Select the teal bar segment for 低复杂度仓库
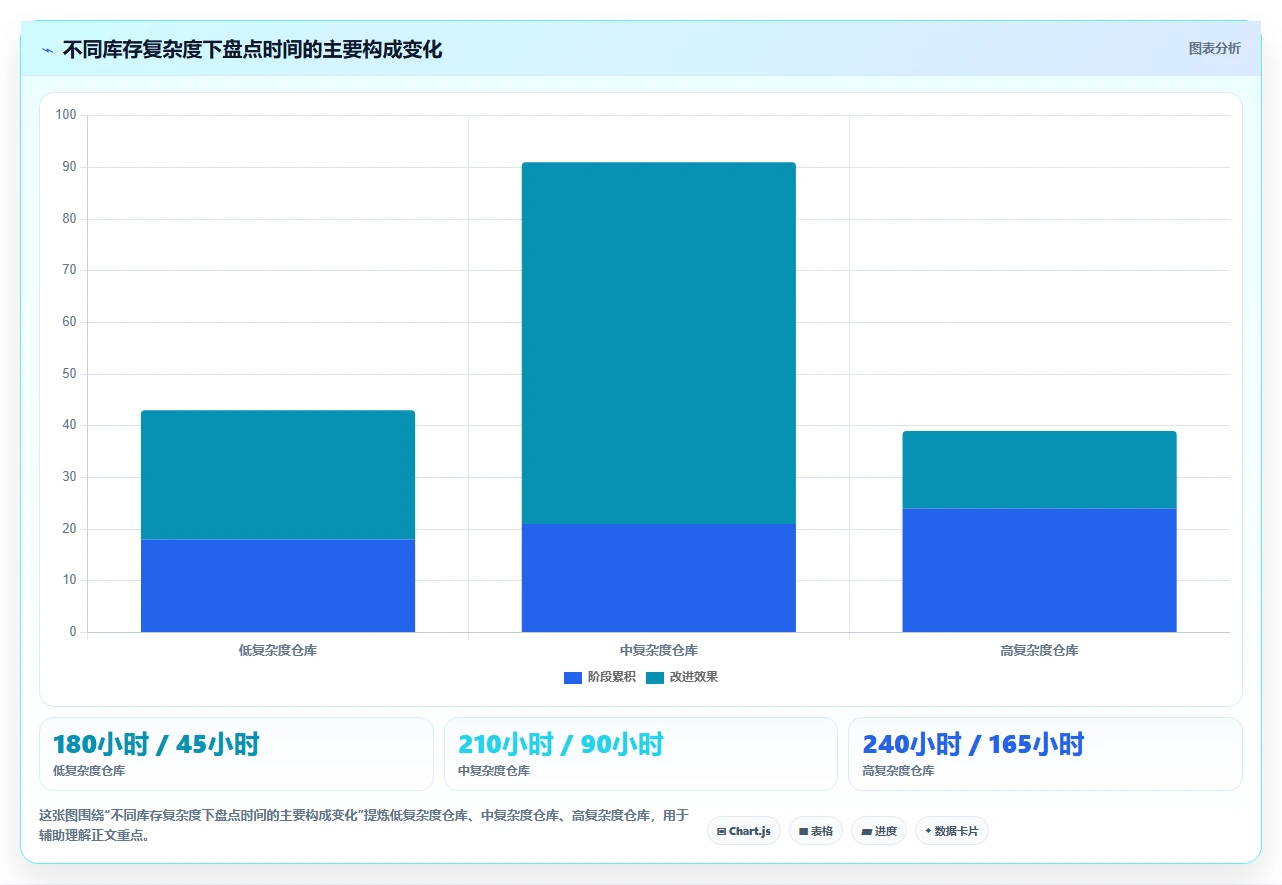Image resolution: width=1282 pixels, height=885 pixels. [x=278, y=475]
